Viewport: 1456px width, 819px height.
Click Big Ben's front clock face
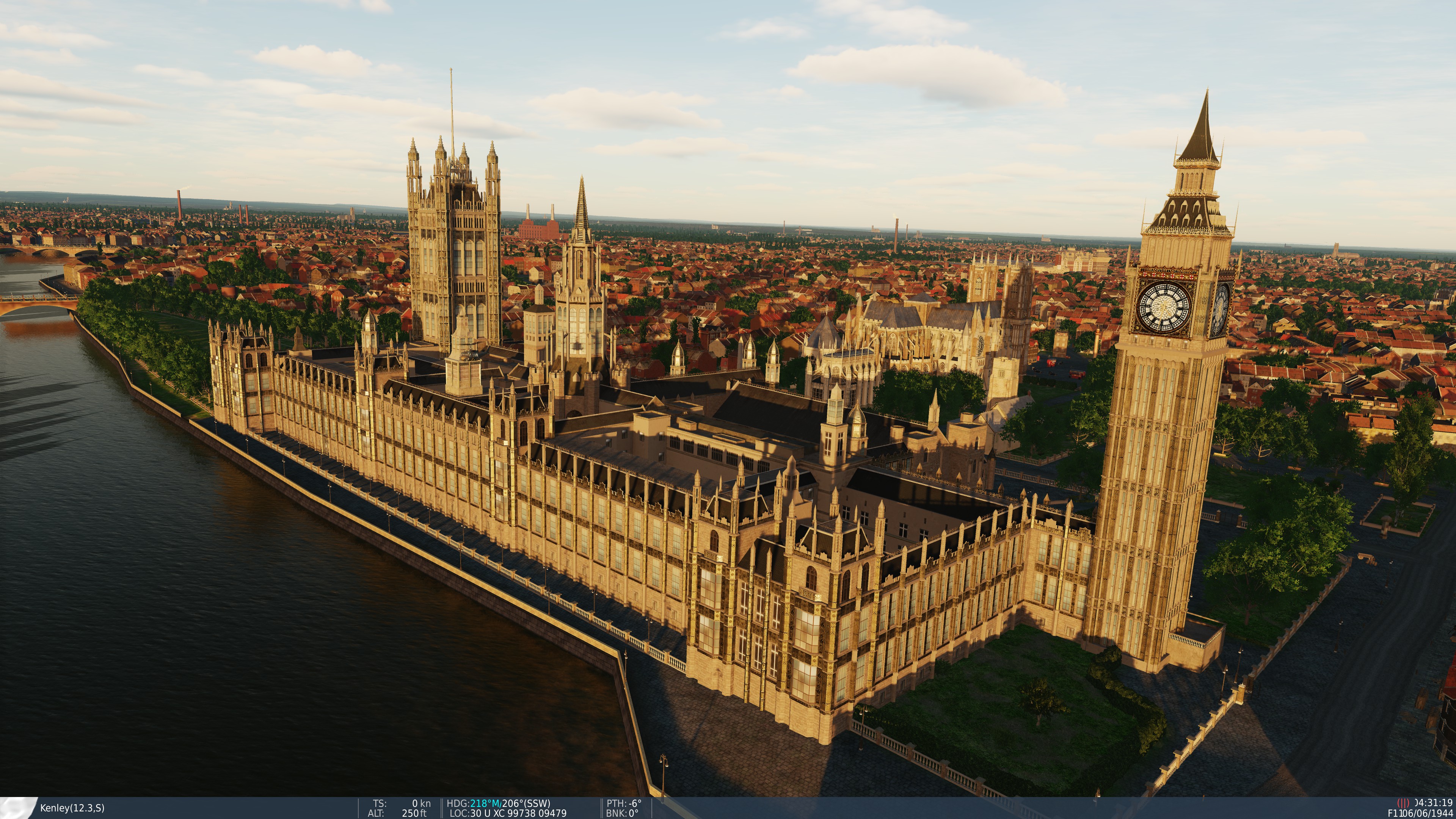[x=1163, y=308]
